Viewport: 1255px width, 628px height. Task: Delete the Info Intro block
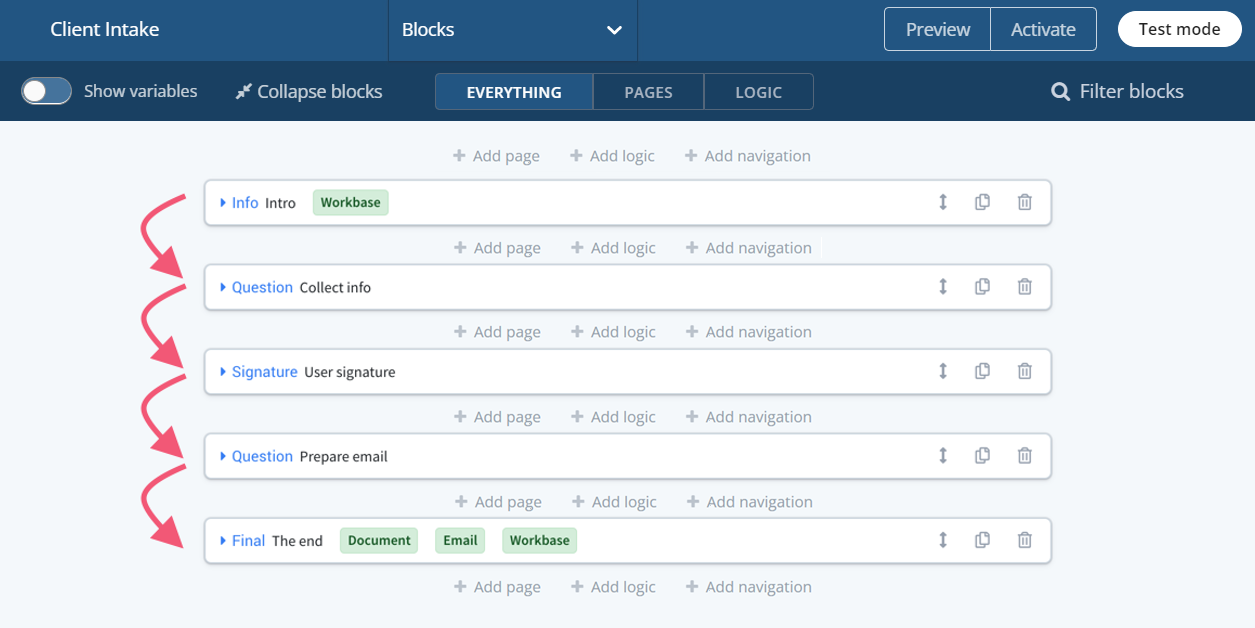(x=1024, y=202)
